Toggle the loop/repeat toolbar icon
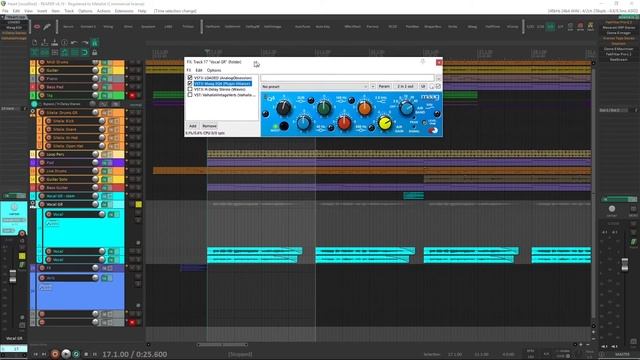This screenshot has width=640, height=360. click(84, 53)
